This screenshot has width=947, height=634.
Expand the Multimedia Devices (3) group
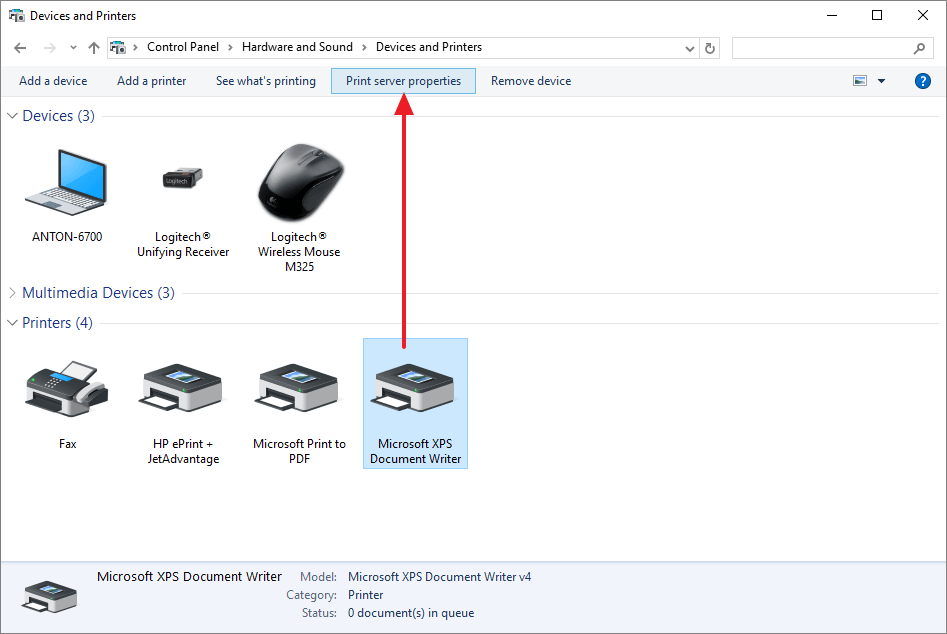[x=12, y=293]
